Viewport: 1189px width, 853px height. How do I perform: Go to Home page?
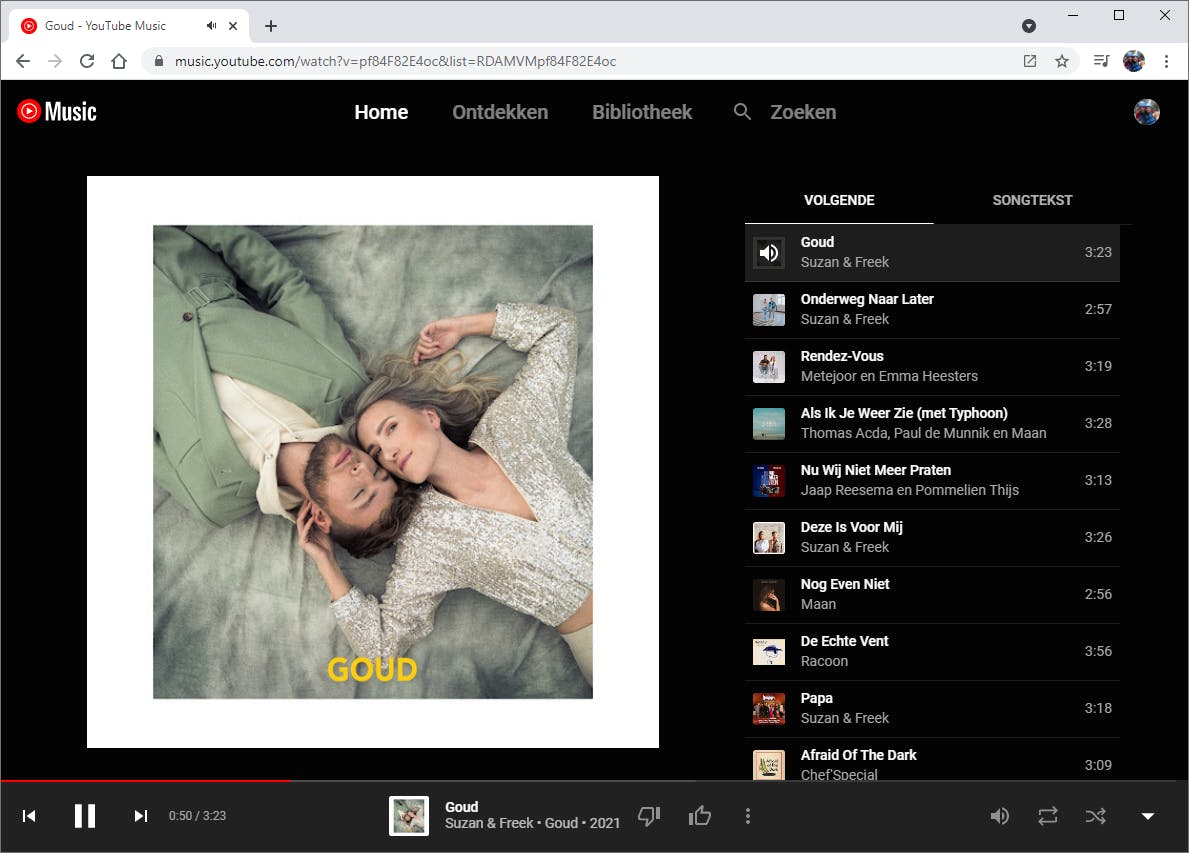pyautogui.click(x=381, y=112)
